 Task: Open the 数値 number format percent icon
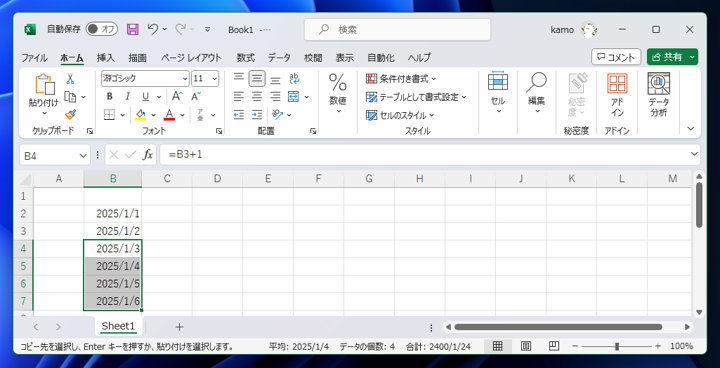pos(338,83)
